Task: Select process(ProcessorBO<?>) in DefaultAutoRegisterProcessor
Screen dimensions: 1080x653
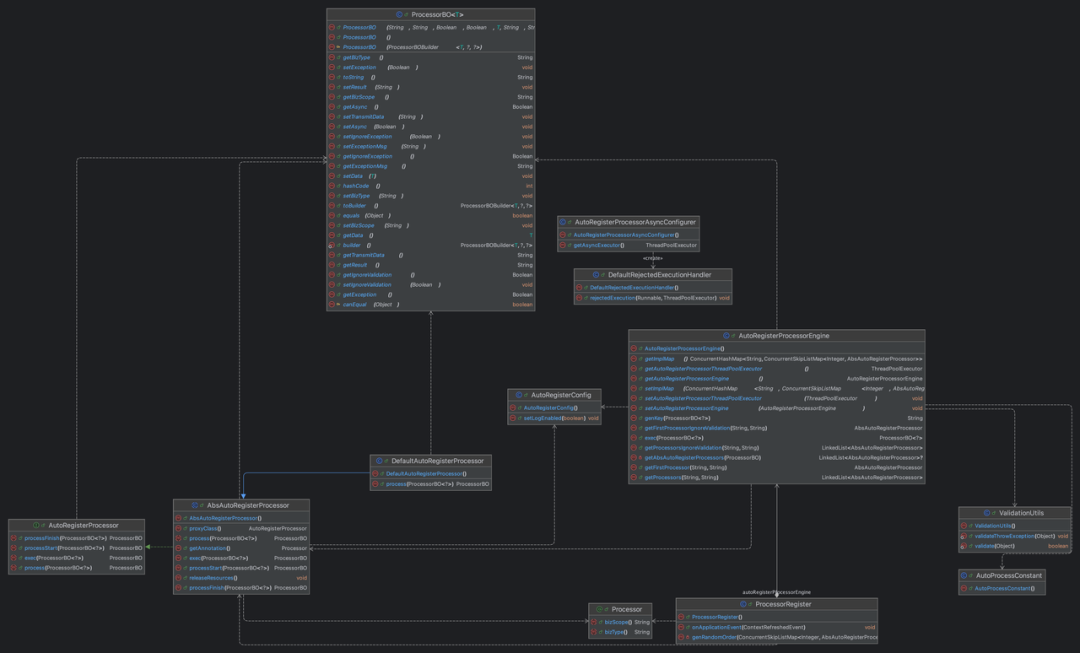Action: [430, 484]
